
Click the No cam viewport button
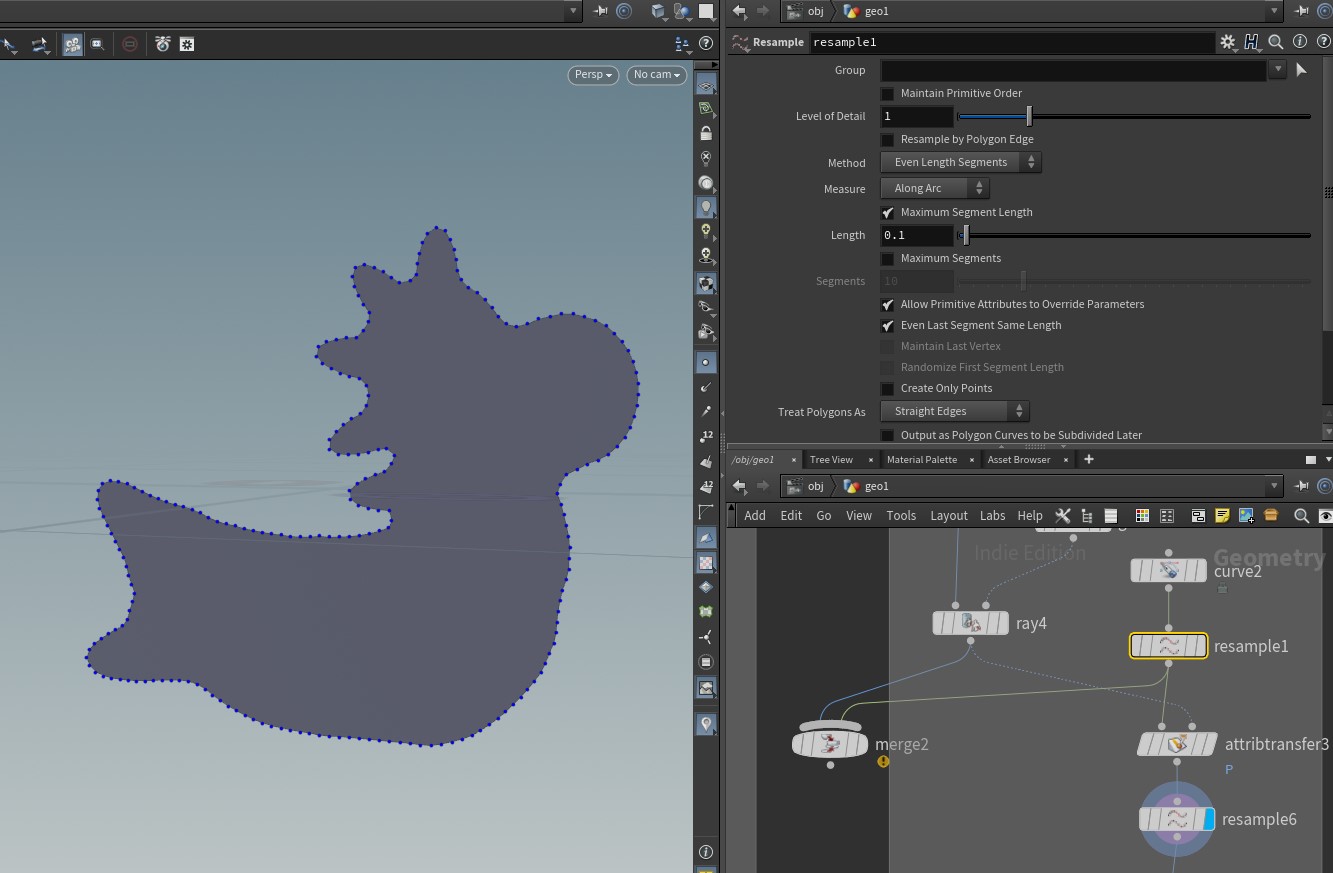656,75
